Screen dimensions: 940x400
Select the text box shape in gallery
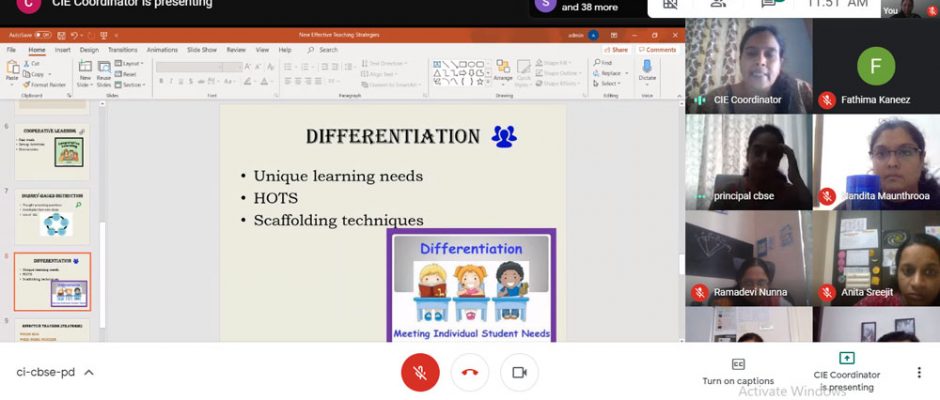point(437,64)
